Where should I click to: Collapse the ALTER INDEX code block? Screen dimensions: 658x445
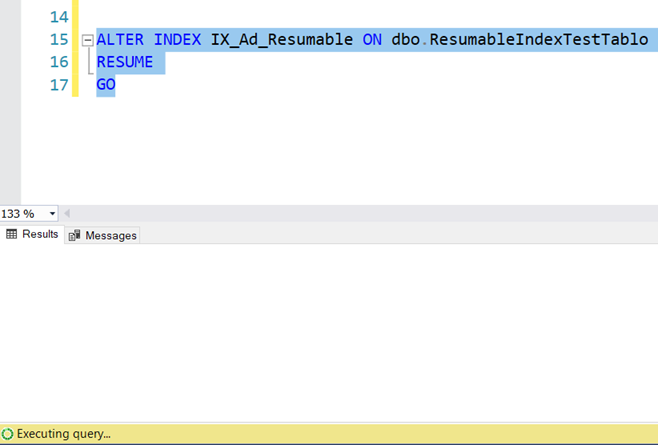tap(87, 40)
